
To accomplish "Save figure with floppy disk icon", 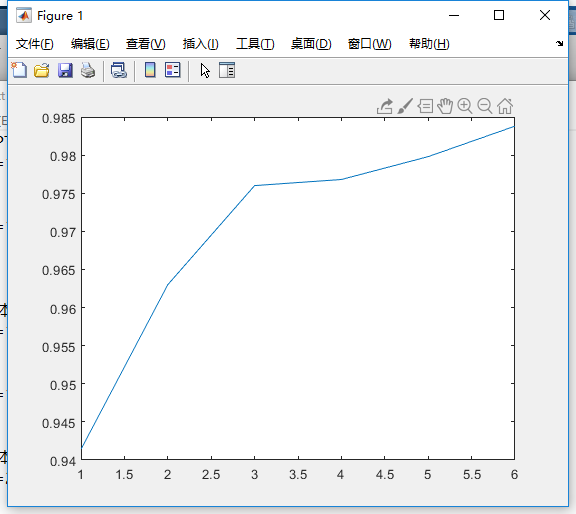I will point(65,70).
